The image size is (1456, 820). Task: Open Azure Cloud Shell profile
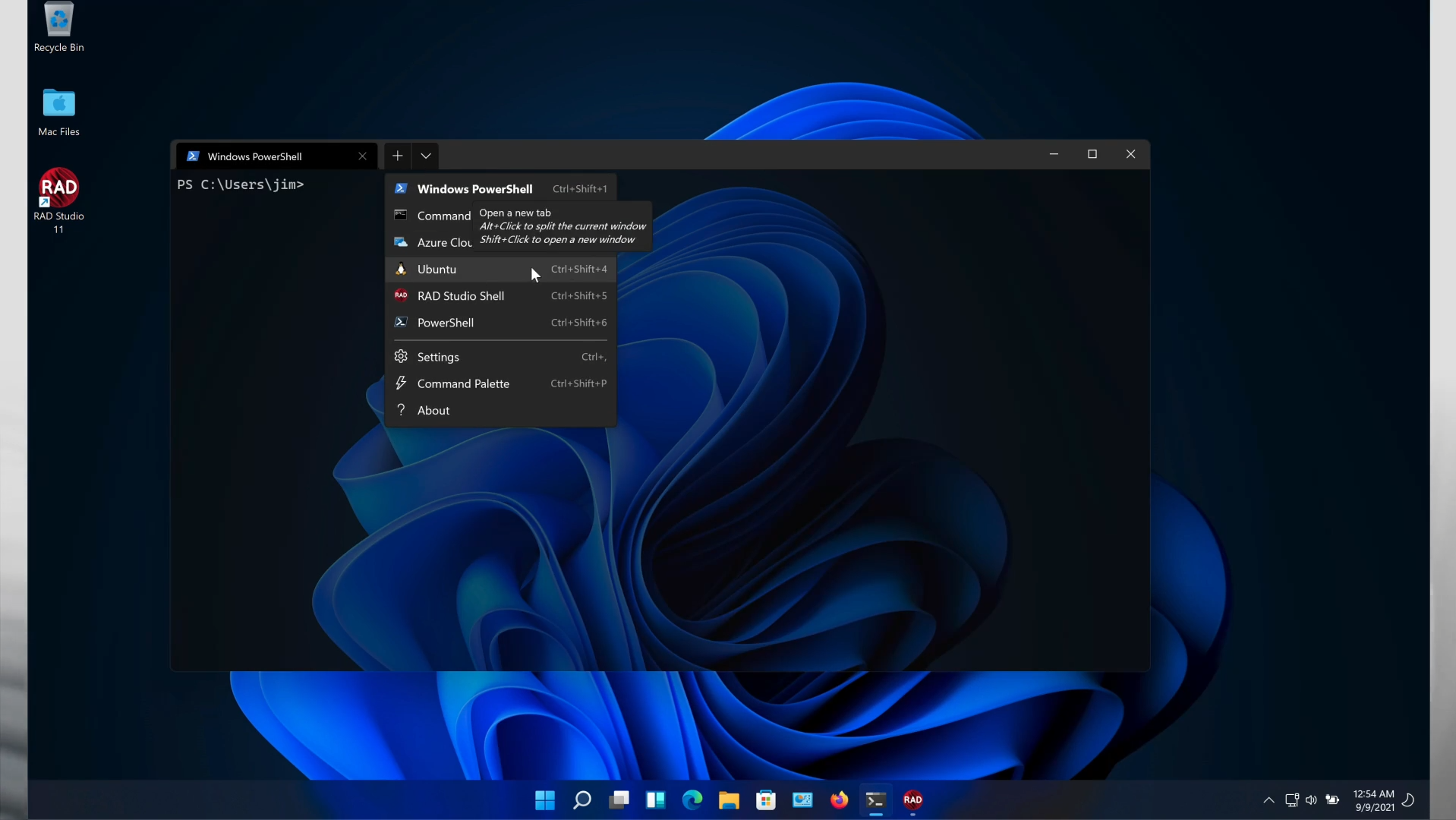[500, 242]
